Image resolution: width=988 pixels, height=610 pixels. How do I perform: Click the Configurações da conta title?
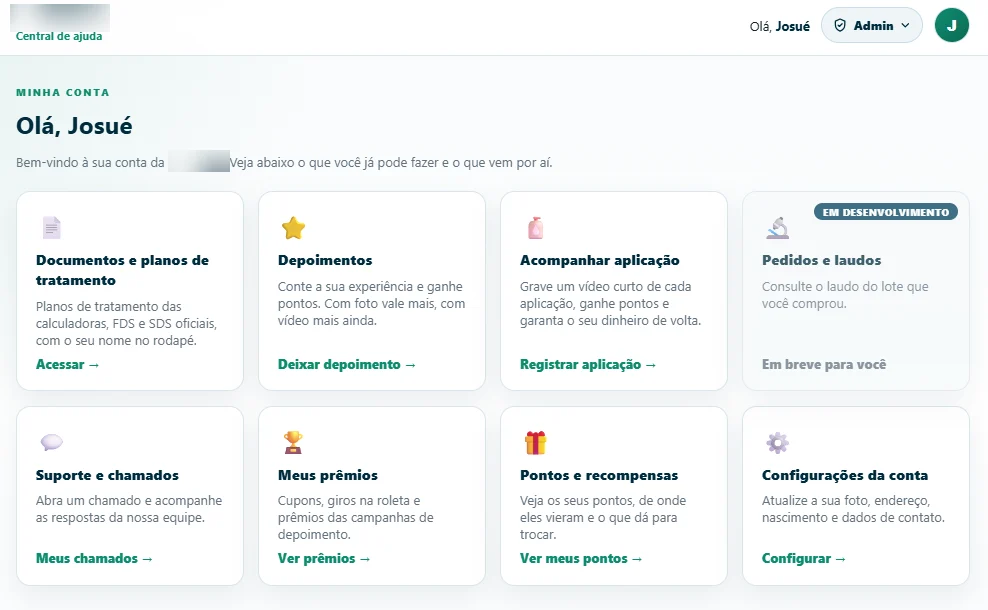tap(845, 475)
